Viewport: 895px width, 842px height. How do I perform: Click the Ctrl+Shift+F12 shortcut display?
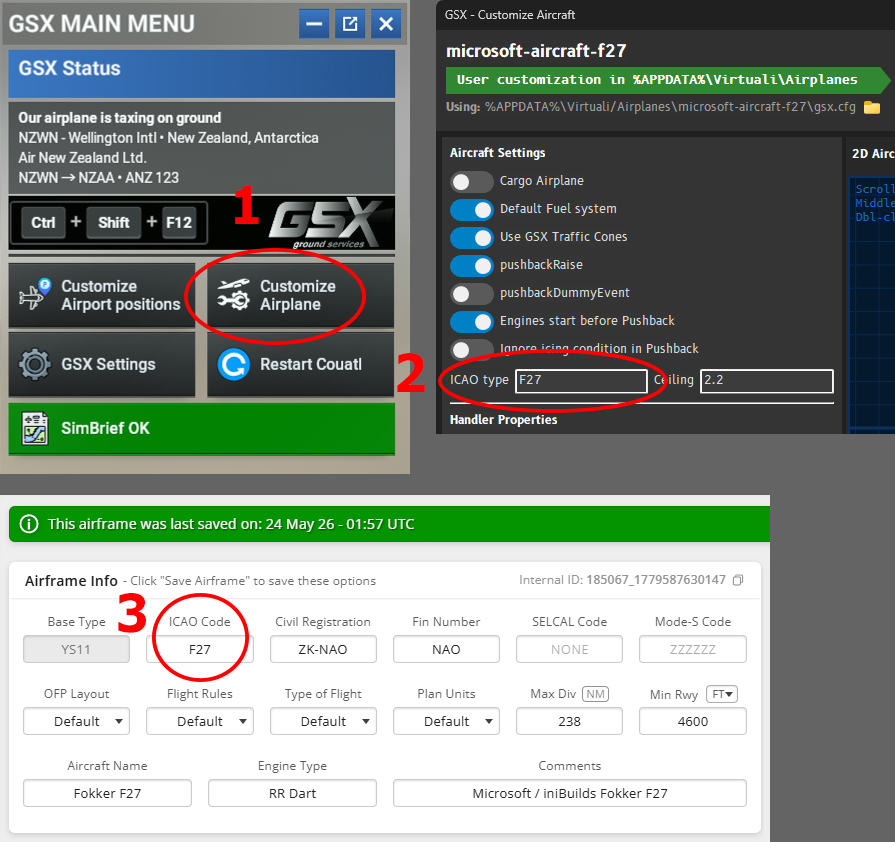point(108,223)
